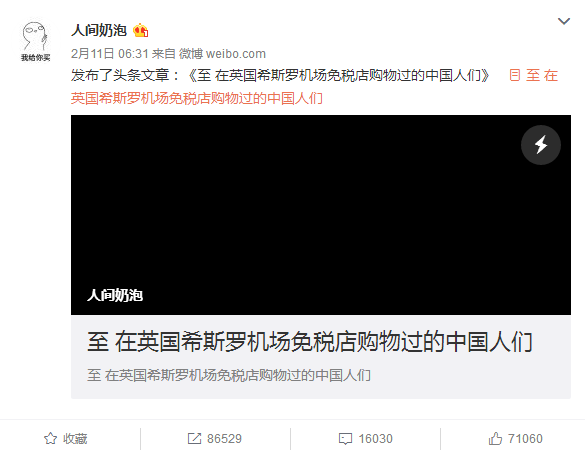Click the crown membership badge icon
The height and width of the screenshot is (456, 585).
click(141, 30)
